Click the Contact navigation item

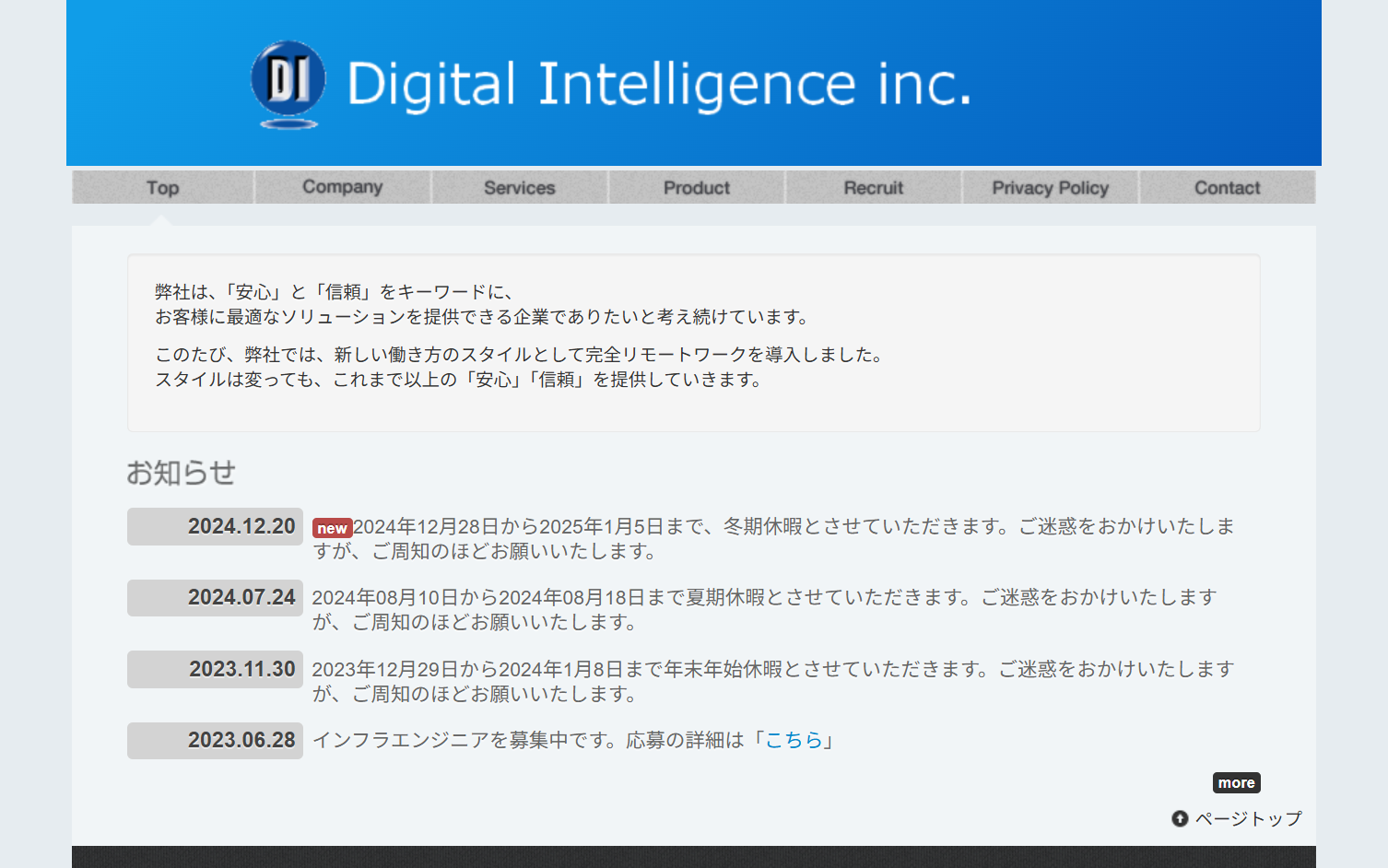pyautogui.click(x=1227, y=188)
